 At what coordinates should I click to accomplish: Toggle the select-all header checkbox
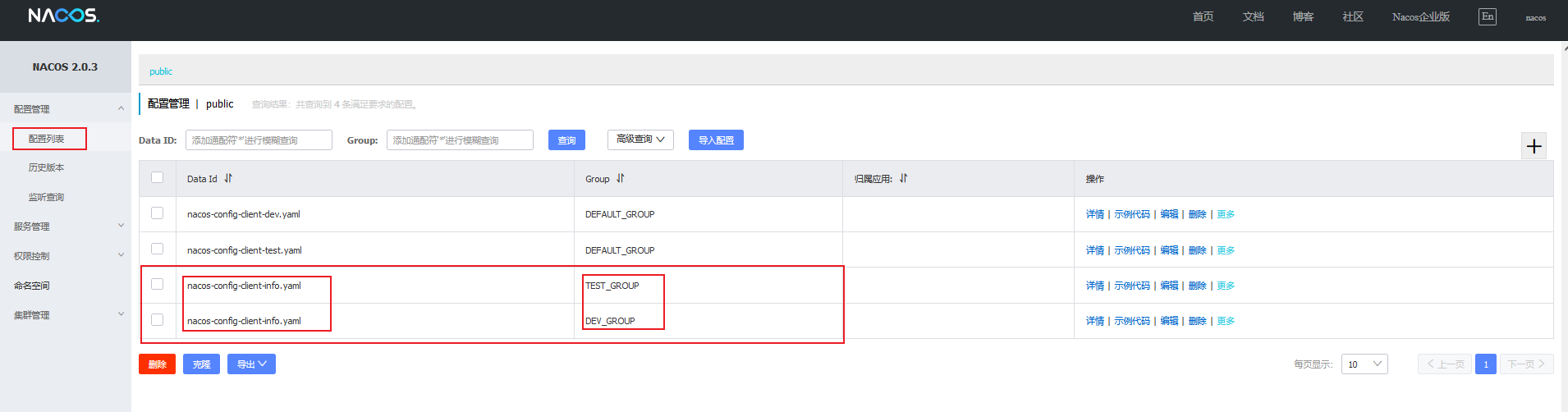pyautogui.click(x=158, y=177)
